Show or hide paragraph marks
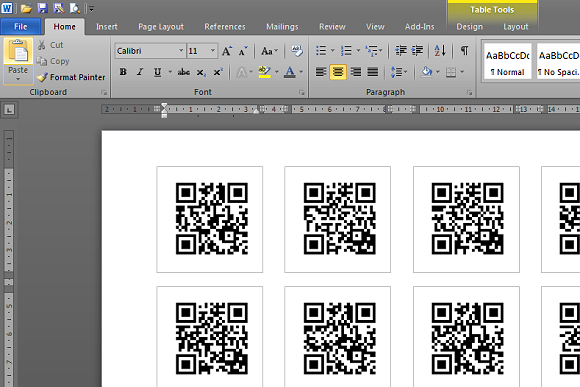This screenshot has height=387, width=580. (464, 51)
